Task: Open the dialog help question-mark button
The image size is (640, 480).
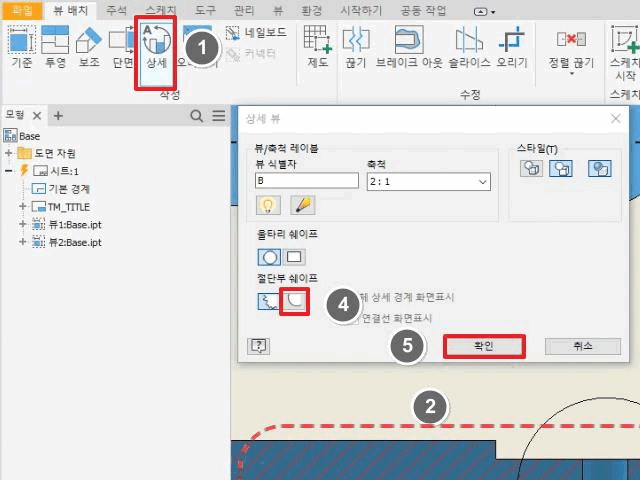Action: (x=258, y=347)
